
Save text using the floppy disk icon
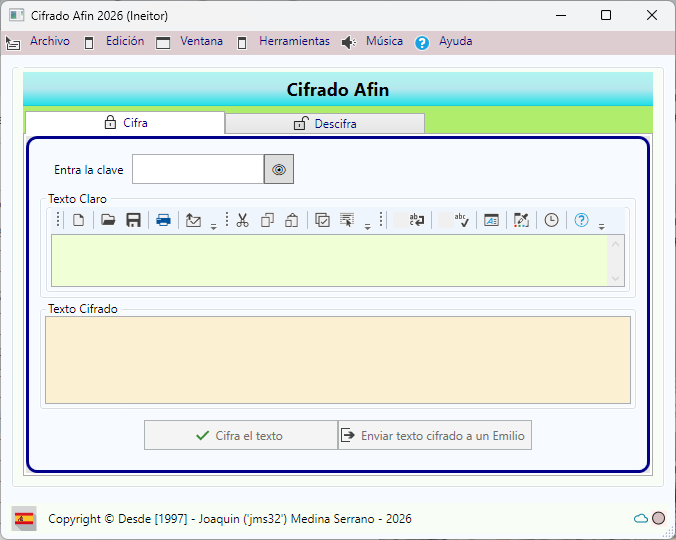[133, 220]
